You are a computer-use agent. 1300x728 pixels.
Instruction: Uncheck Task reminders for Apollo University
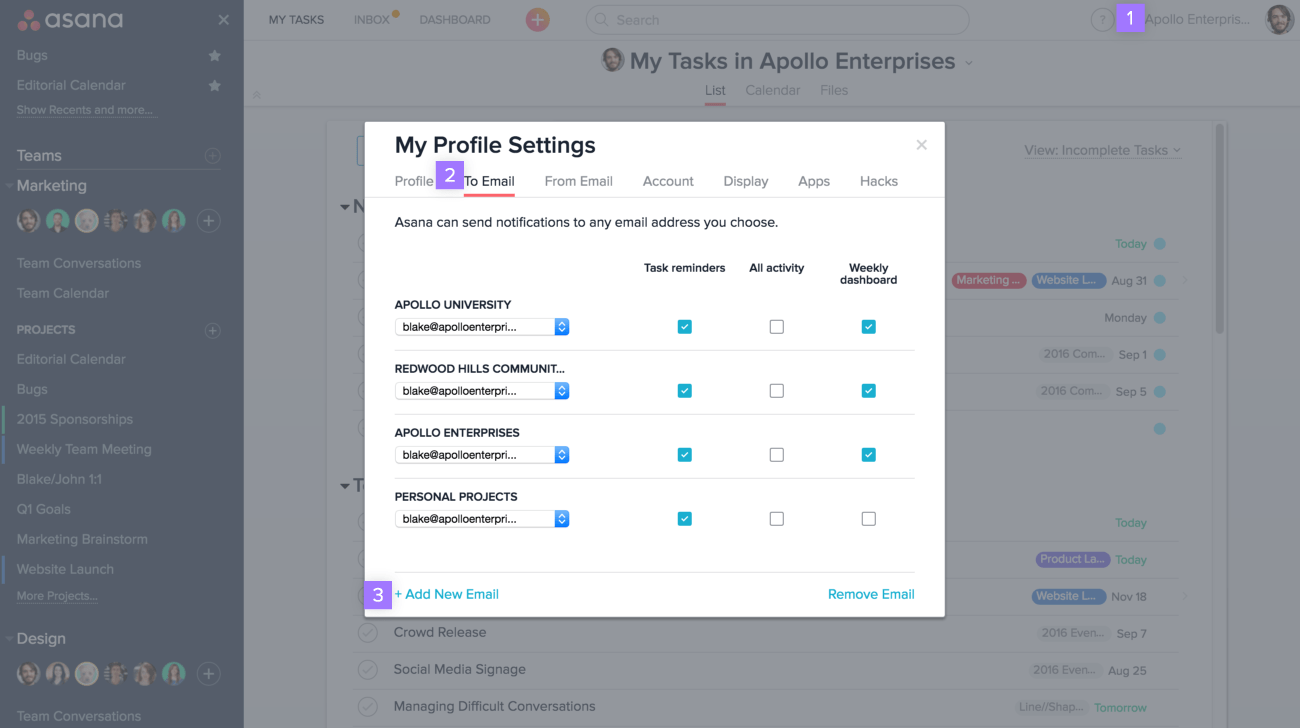point(684,327)
